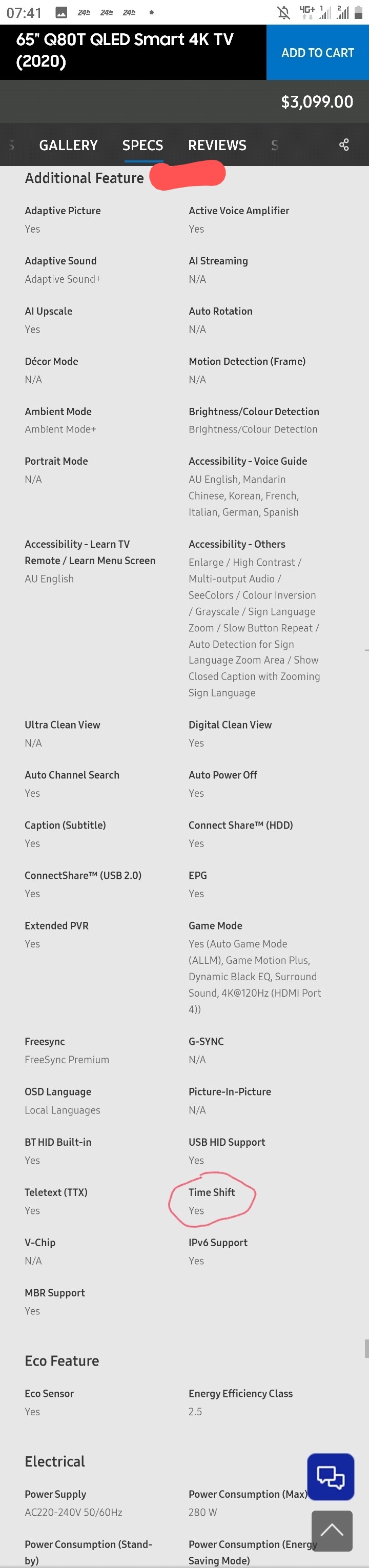Tap the 4G+ signal indicator
Screen dimensions: 369x1568
(x=306, y=12)
